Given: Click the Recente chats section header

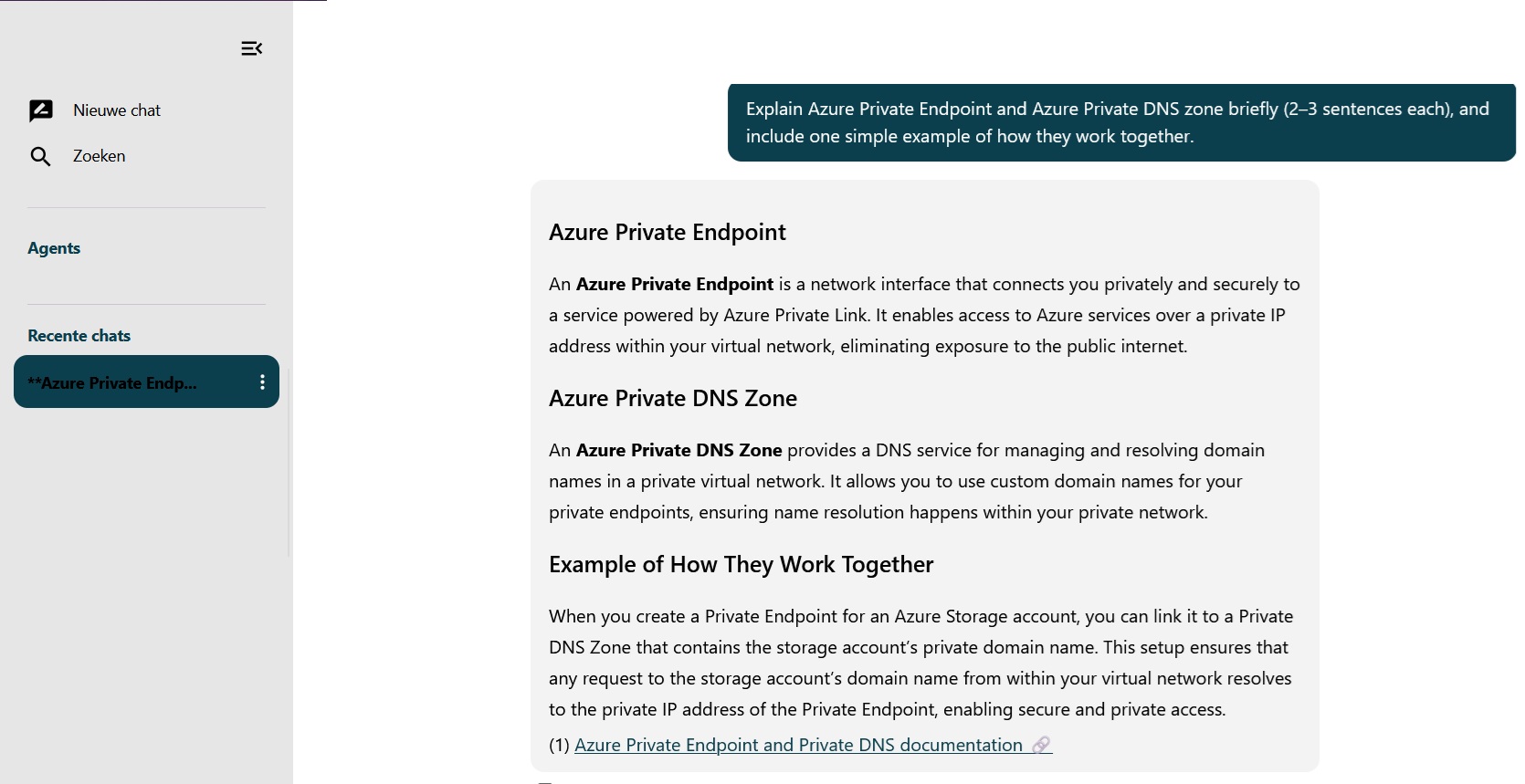Looking at the screenshot, I should pos(79,336).
